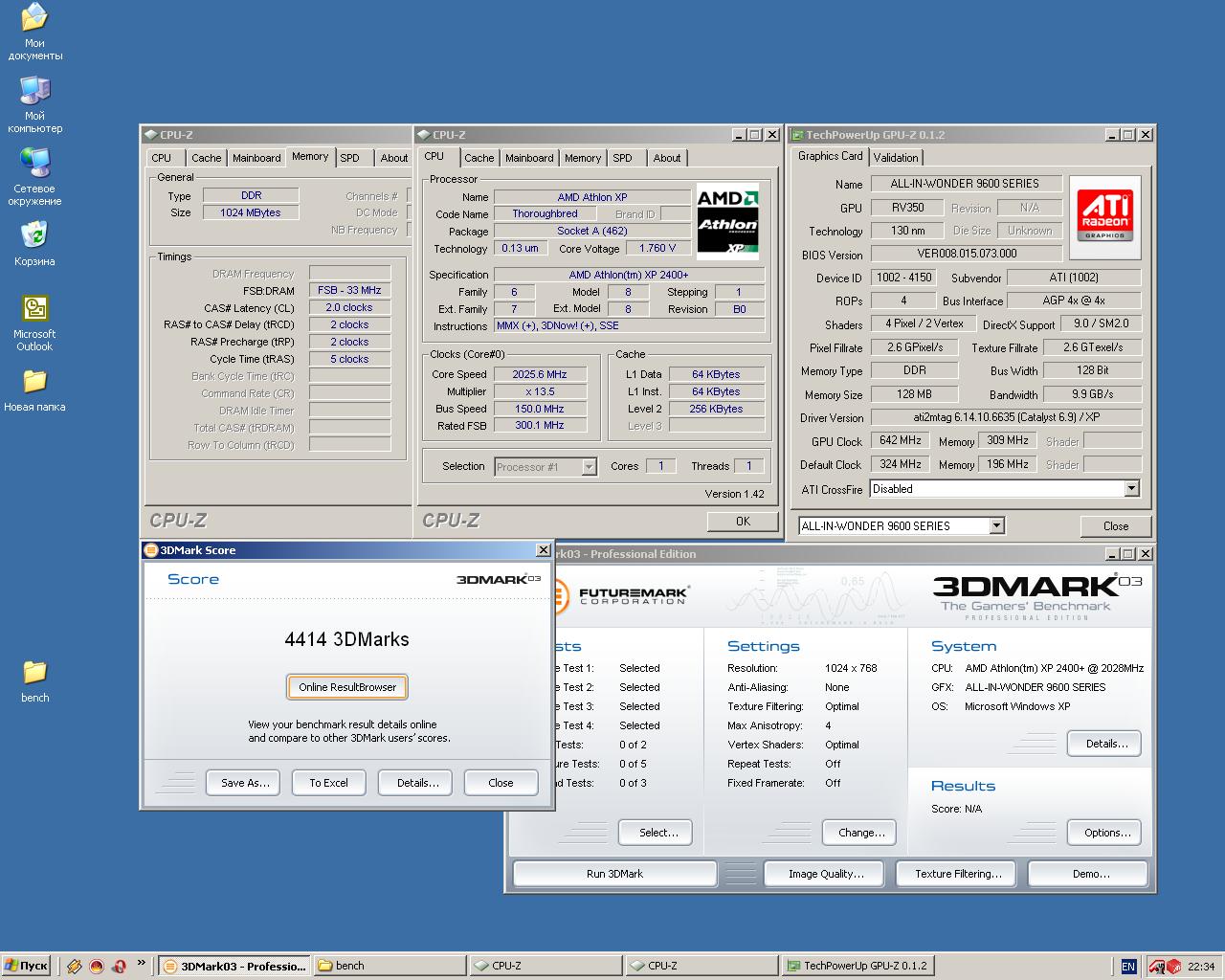Image resolution: width=1225 pixels, height=980 pixels.
Task: Open the Cache tab in right CPU-Z window
Action: pyautogui.click(x=479, y=158)
